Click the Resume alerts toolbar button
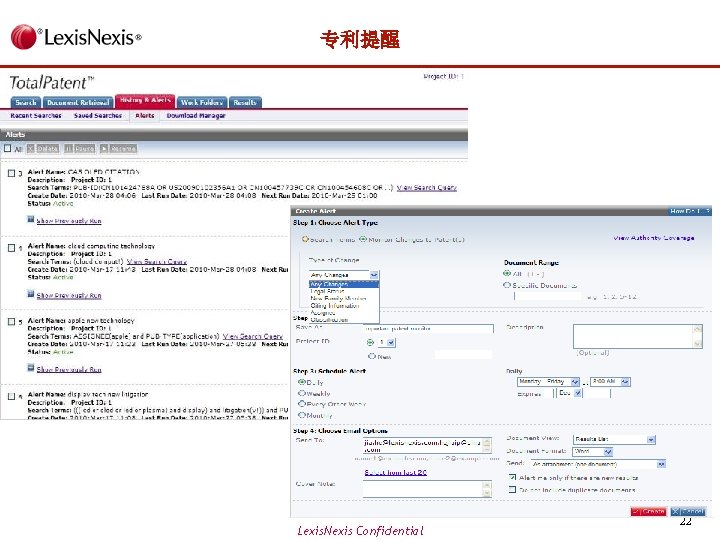The height and width of the screenshot is (540, 720). pyautogui.click(x=118, y=149)
